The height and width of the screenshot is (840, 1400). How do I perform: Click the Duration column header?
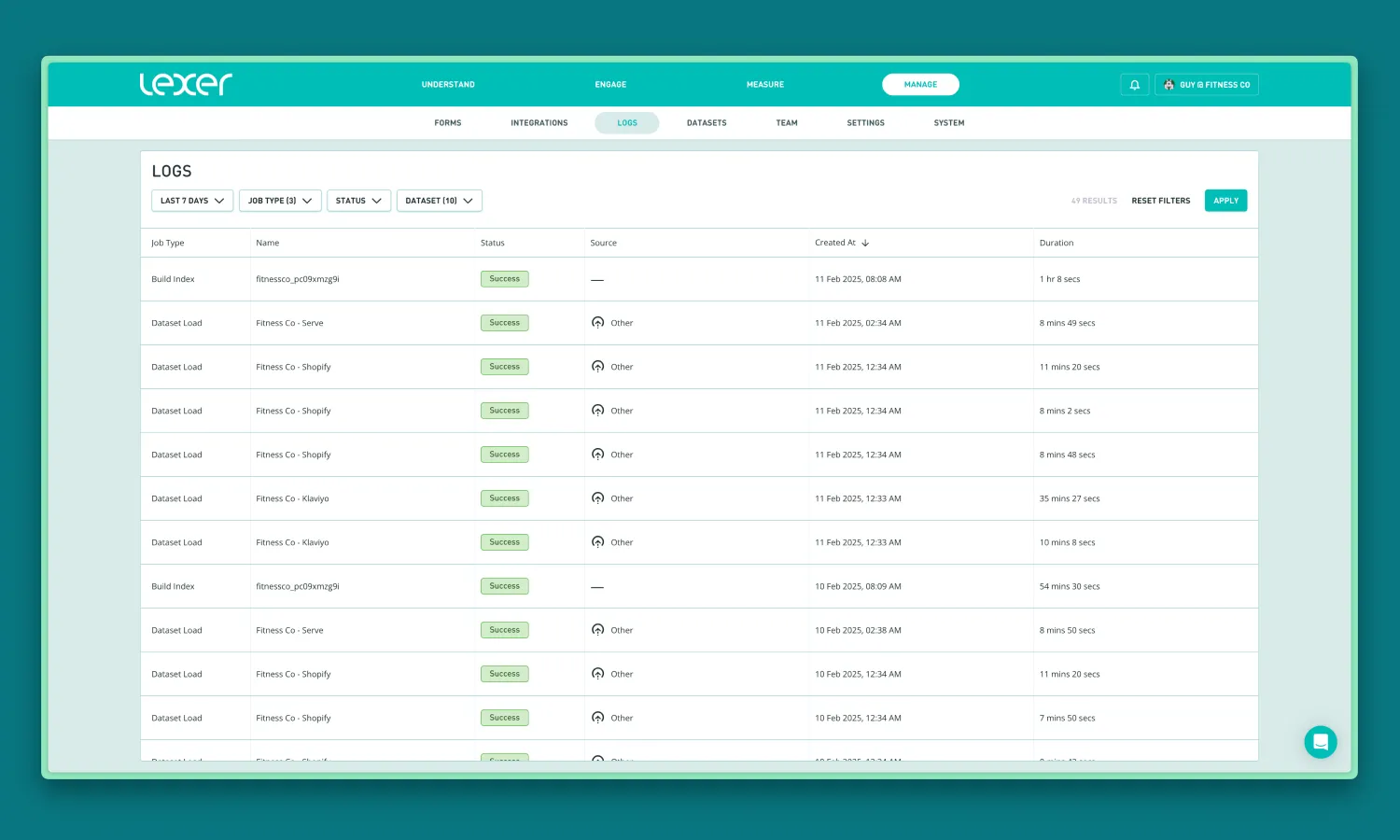coord(1057,243)
